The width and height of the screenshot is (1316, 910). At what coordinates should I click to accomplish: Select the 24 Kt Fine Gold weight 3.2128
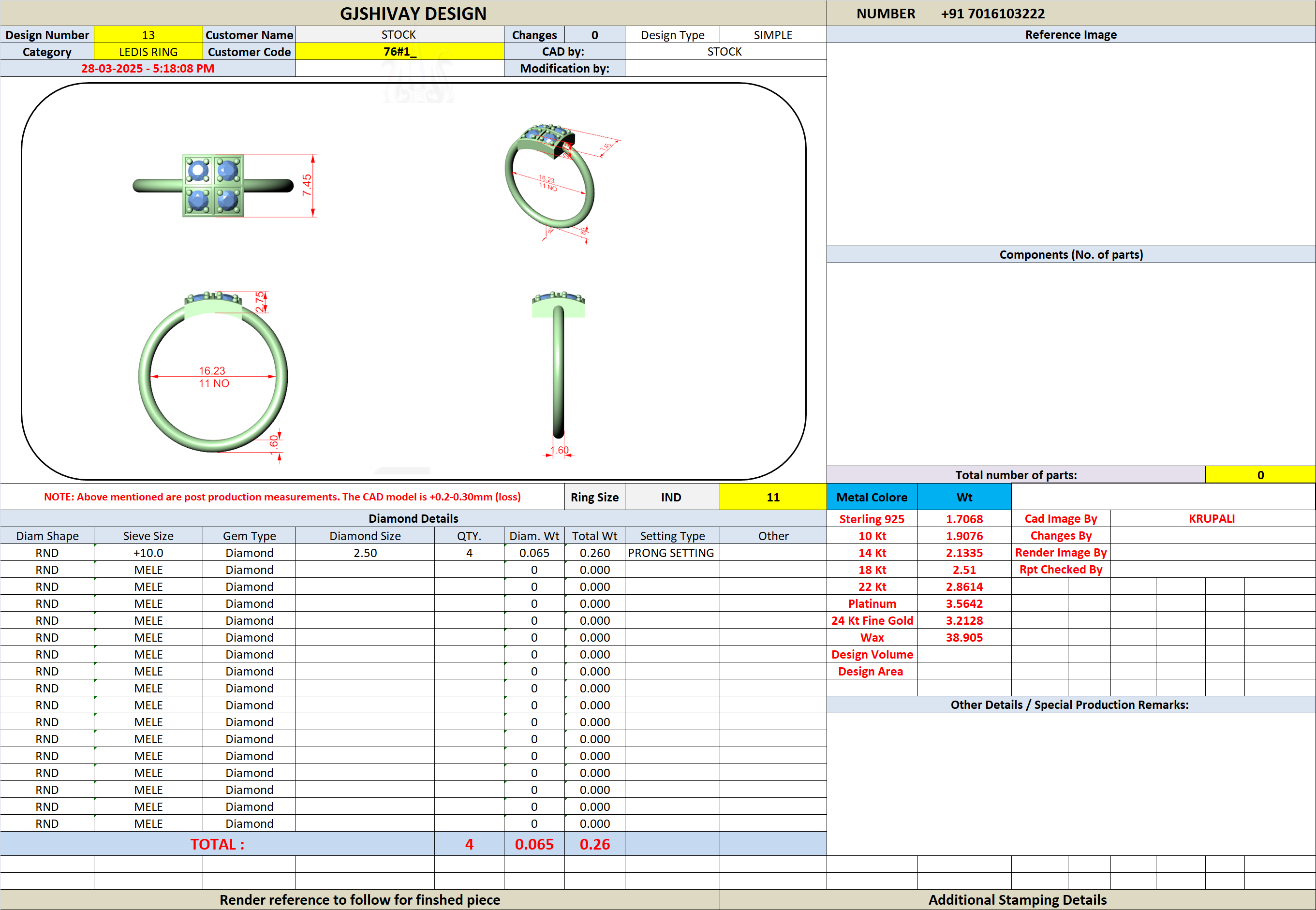(x=964, y=620)
